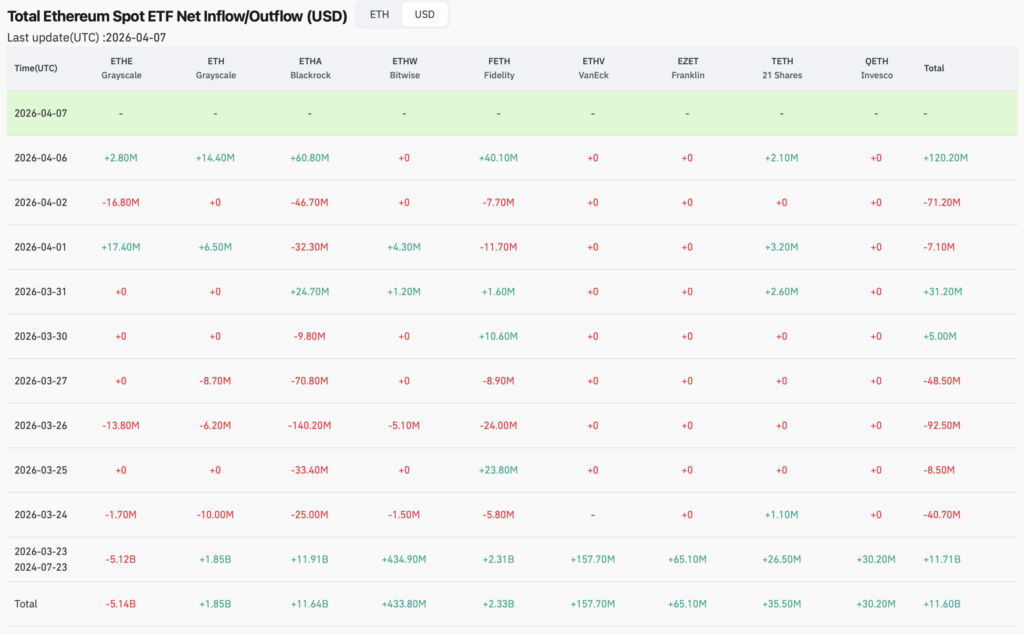
Task: Click the ETHV VanEck column header
Action: (x=592, y=68)
